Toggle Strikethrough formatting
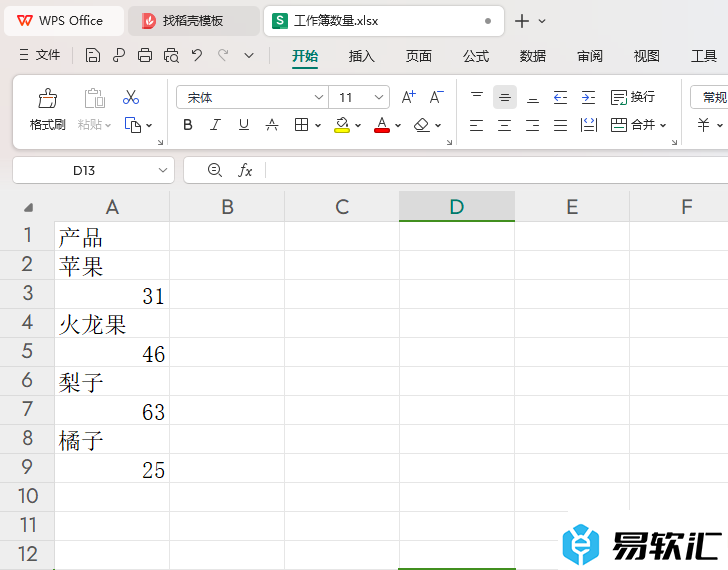This screenshot has width=728, height=570. 272,125
